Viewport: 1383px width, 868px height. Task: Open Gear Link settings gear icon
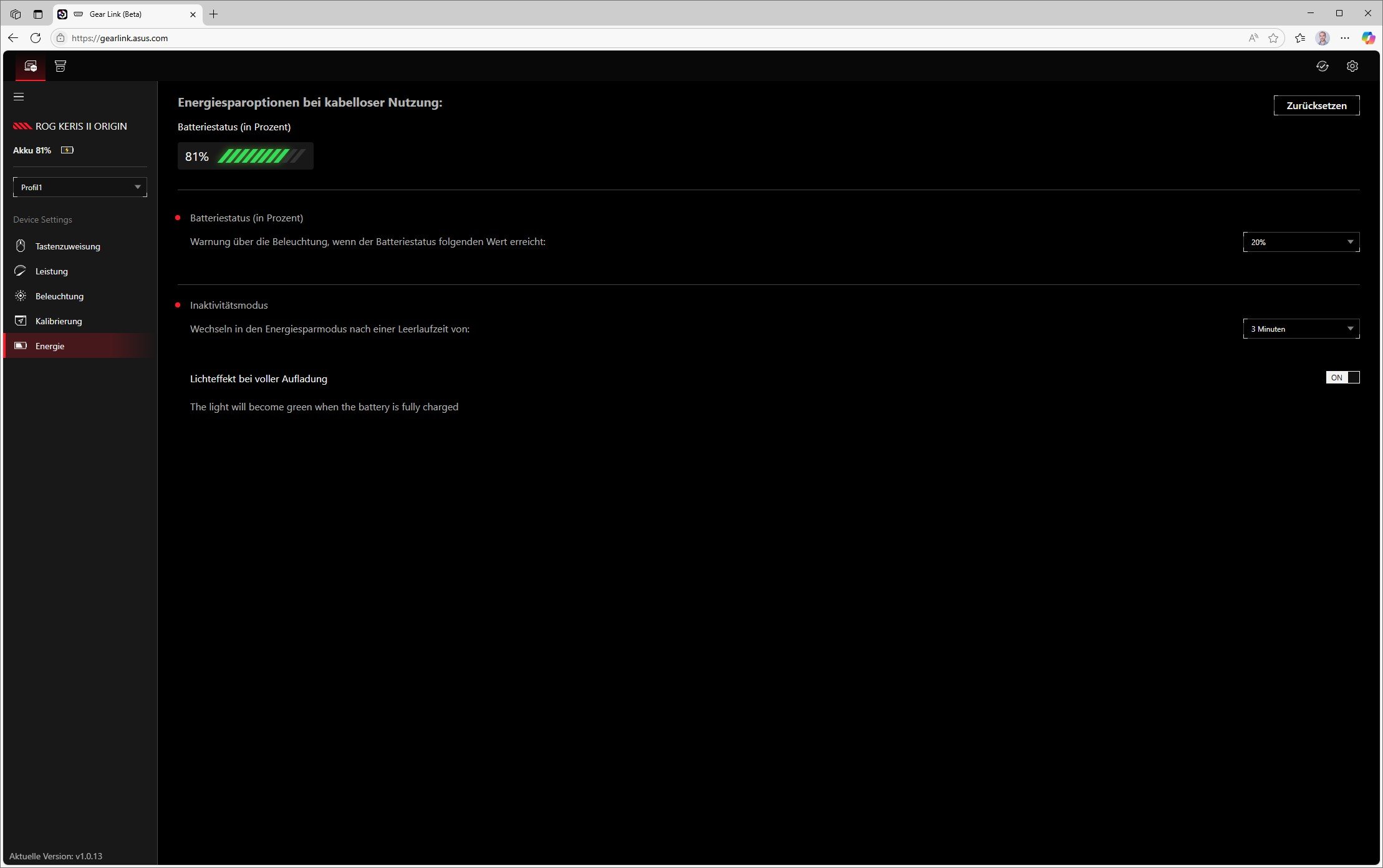pyautogui.click(x=1352, y=66)
